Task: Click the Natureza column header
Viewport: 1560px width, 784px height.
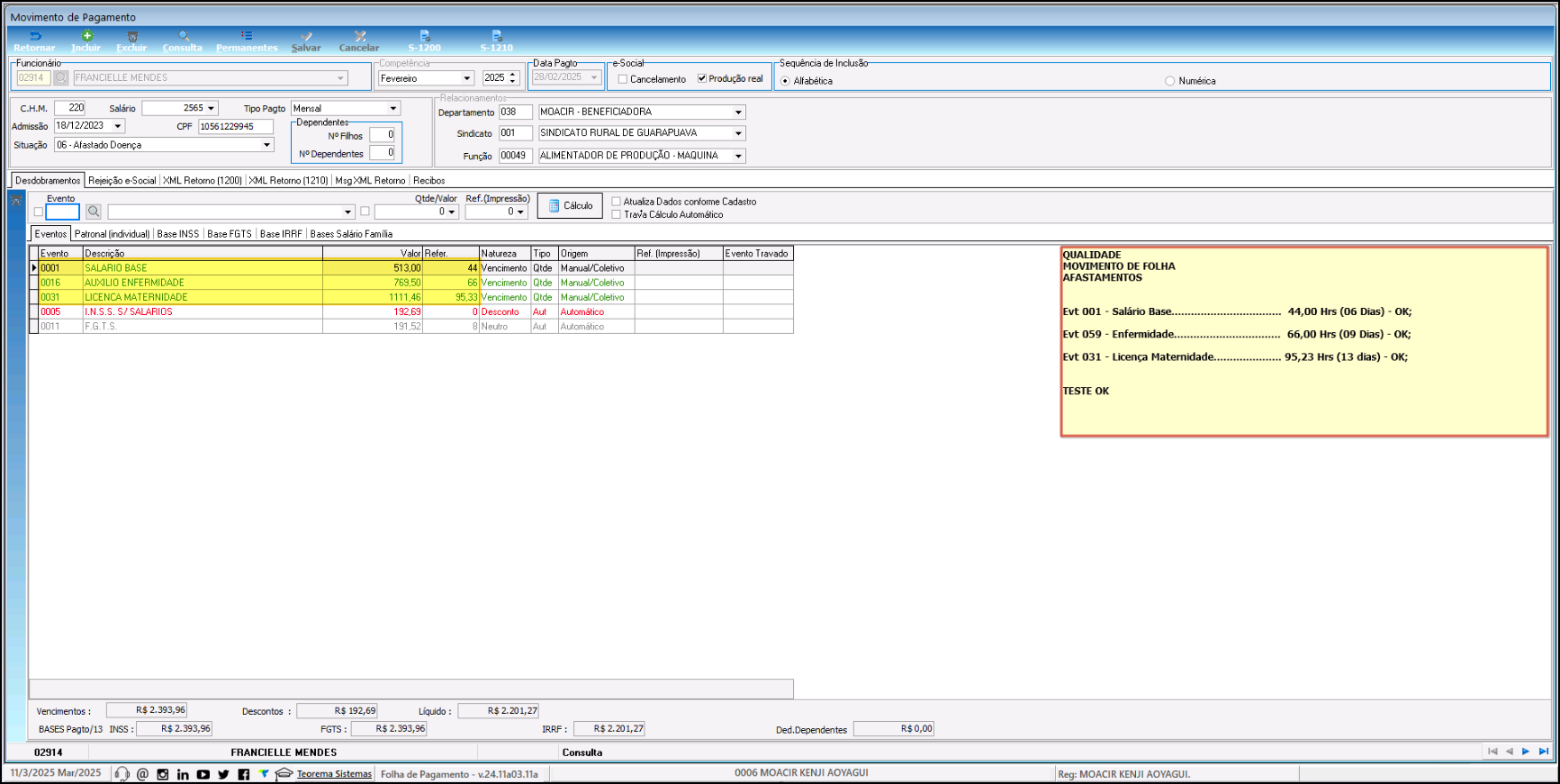Action: pyautogui.click(x=505, y=254)
